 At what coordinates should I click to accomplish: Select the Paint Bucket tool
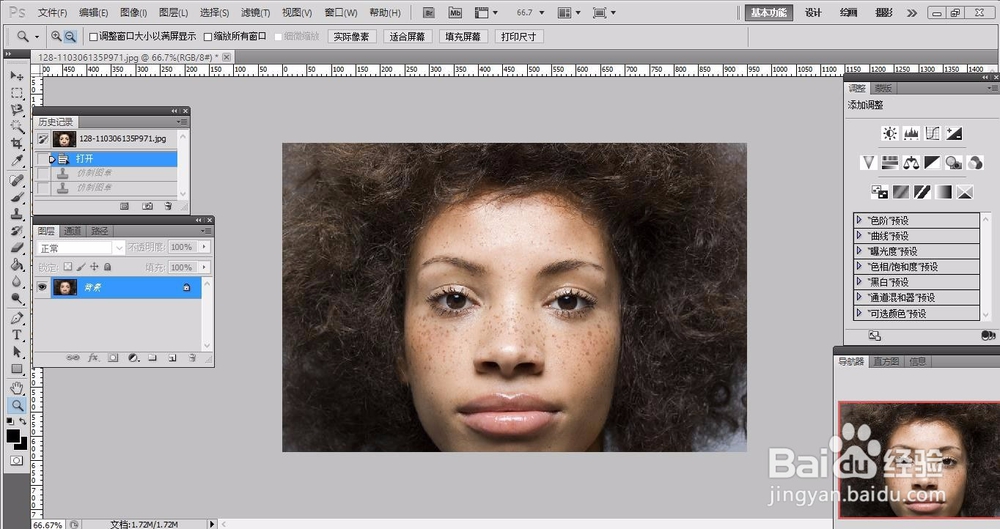[17, 264]
